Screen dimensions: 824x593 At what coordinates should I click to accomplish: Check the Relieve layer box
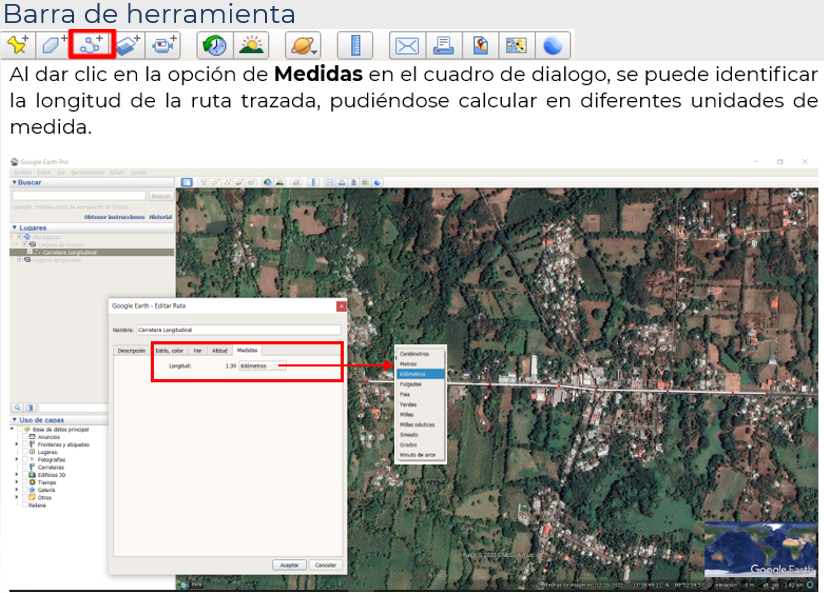25,505
